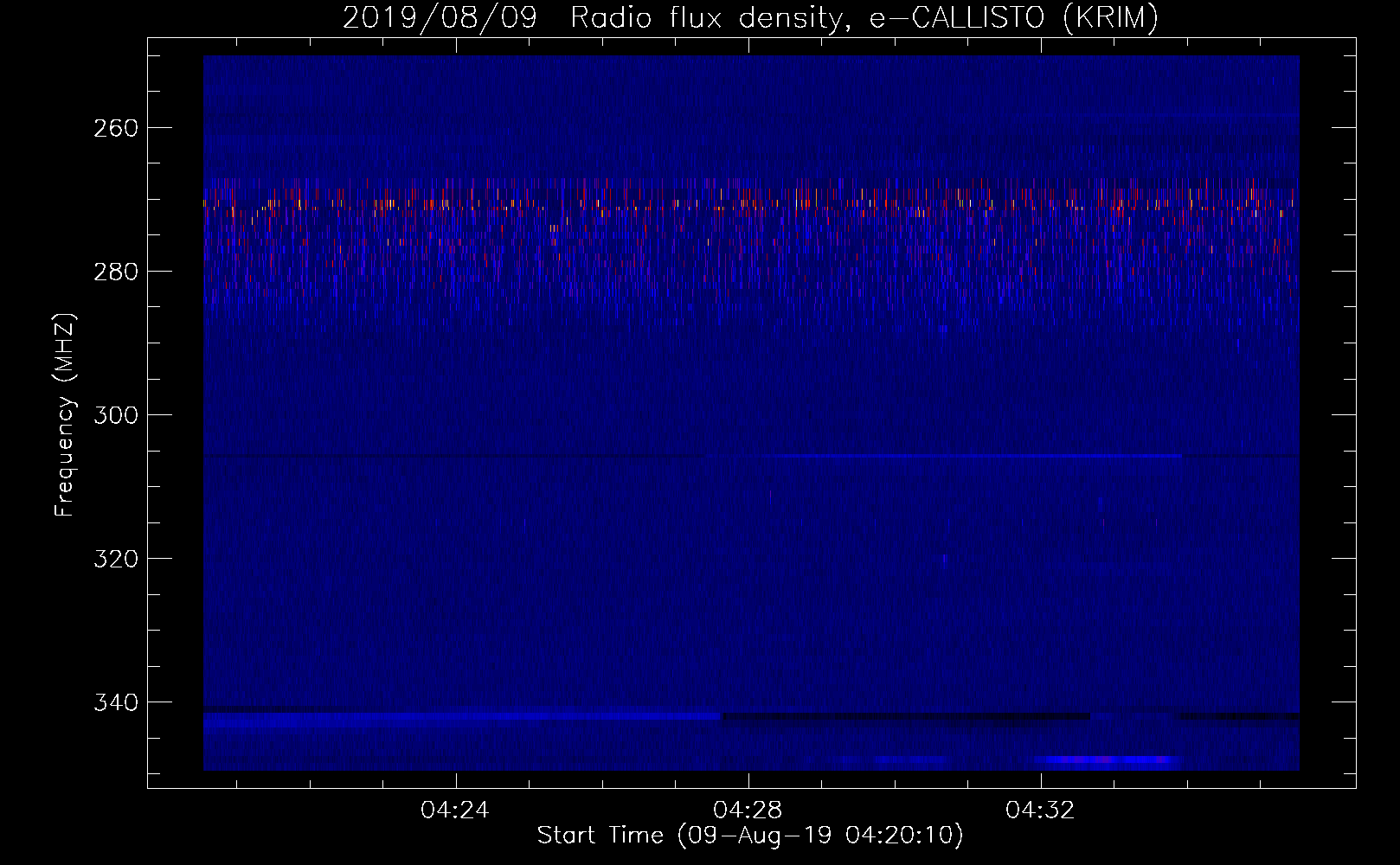Select the plot title mentioning e-CALLISTO (KRIM)

coord(750,18)
